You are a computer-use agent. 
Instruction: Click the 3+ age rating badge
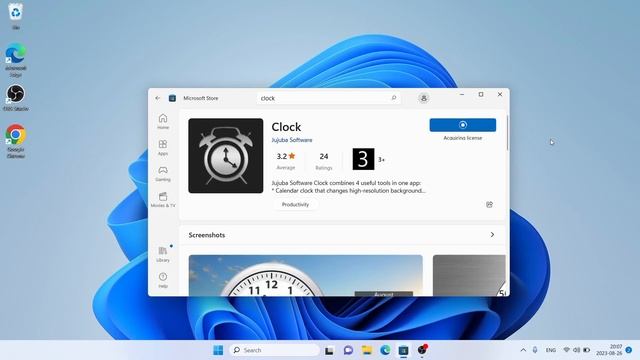tap(369, 159)
